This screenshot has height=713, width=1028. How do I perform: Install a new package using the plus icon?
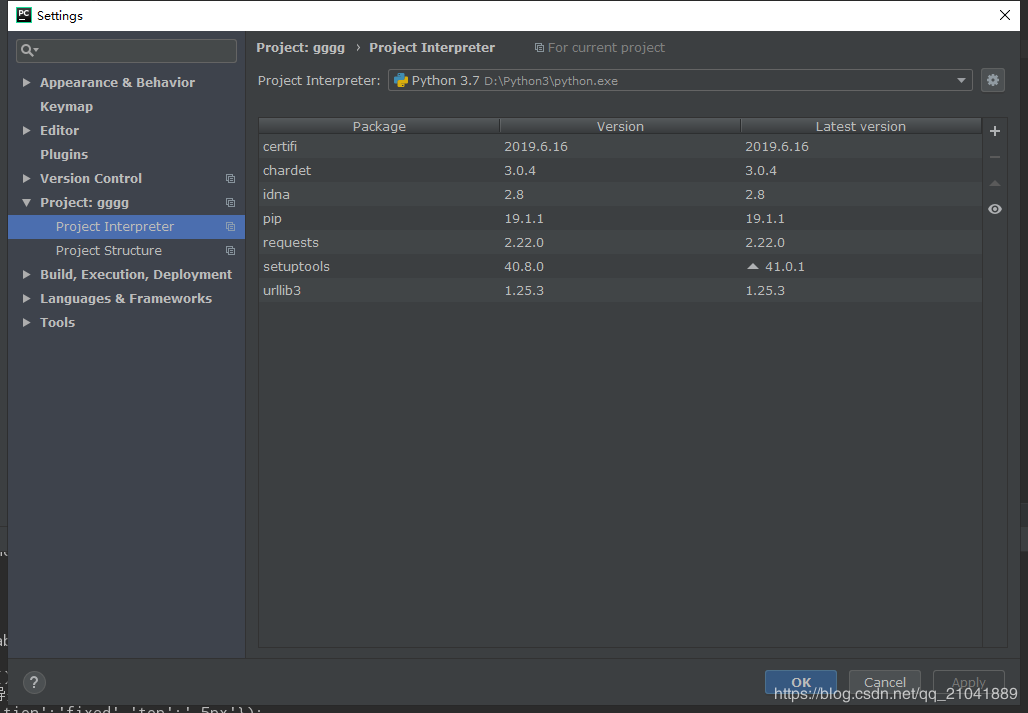click(x=994, y=131)
